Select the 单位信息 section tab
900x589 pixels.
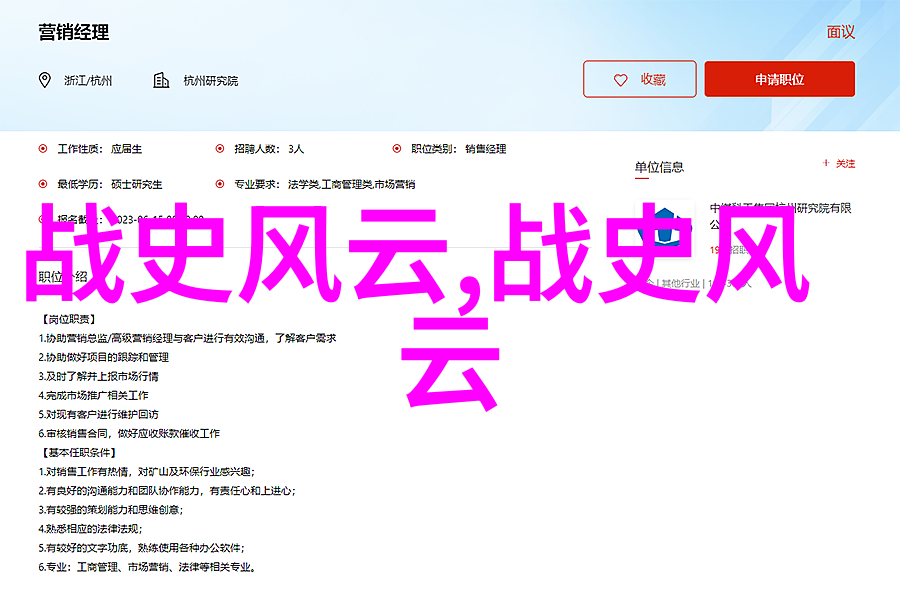pos(659,167)
